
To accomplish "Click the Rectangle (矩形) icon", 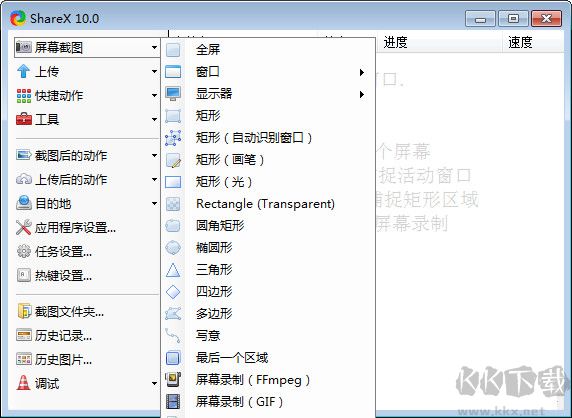I will pyautogui.click(x=173, y=116).
